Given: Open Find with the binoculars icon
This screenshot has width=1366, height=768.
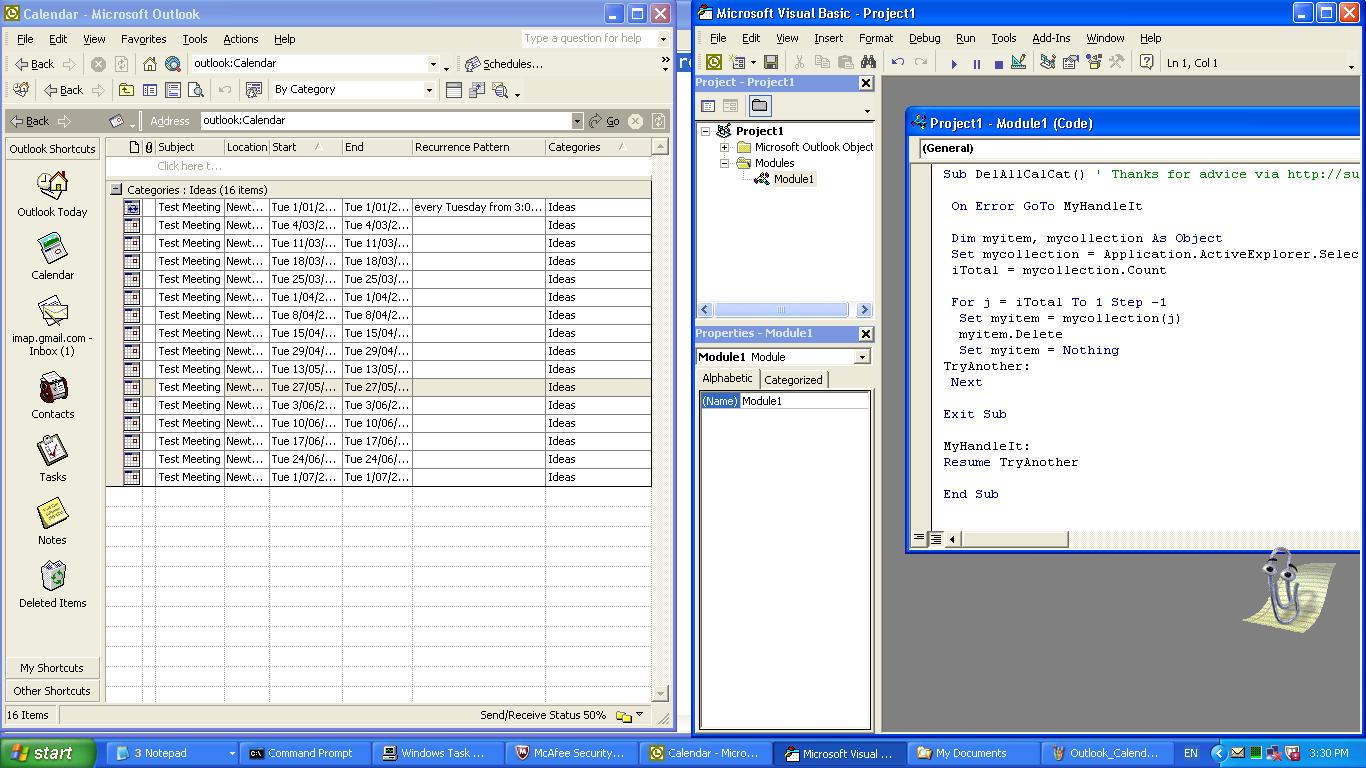Looking at the screenshot, I should [x=868, y=62].
